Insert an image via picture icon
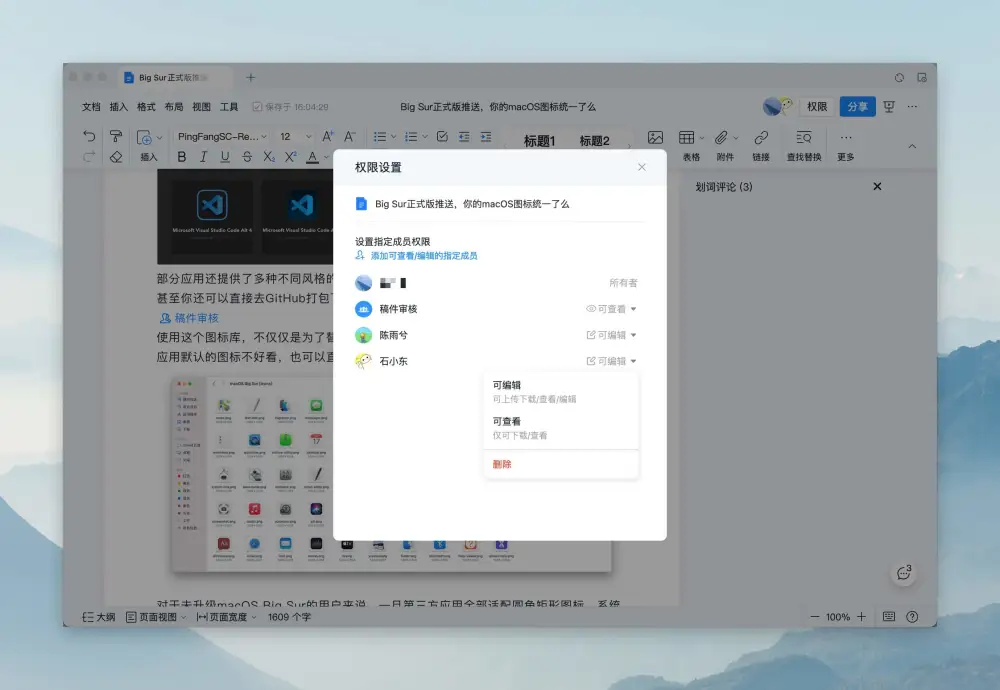The image size is (1000, 690). coord(656,137)
